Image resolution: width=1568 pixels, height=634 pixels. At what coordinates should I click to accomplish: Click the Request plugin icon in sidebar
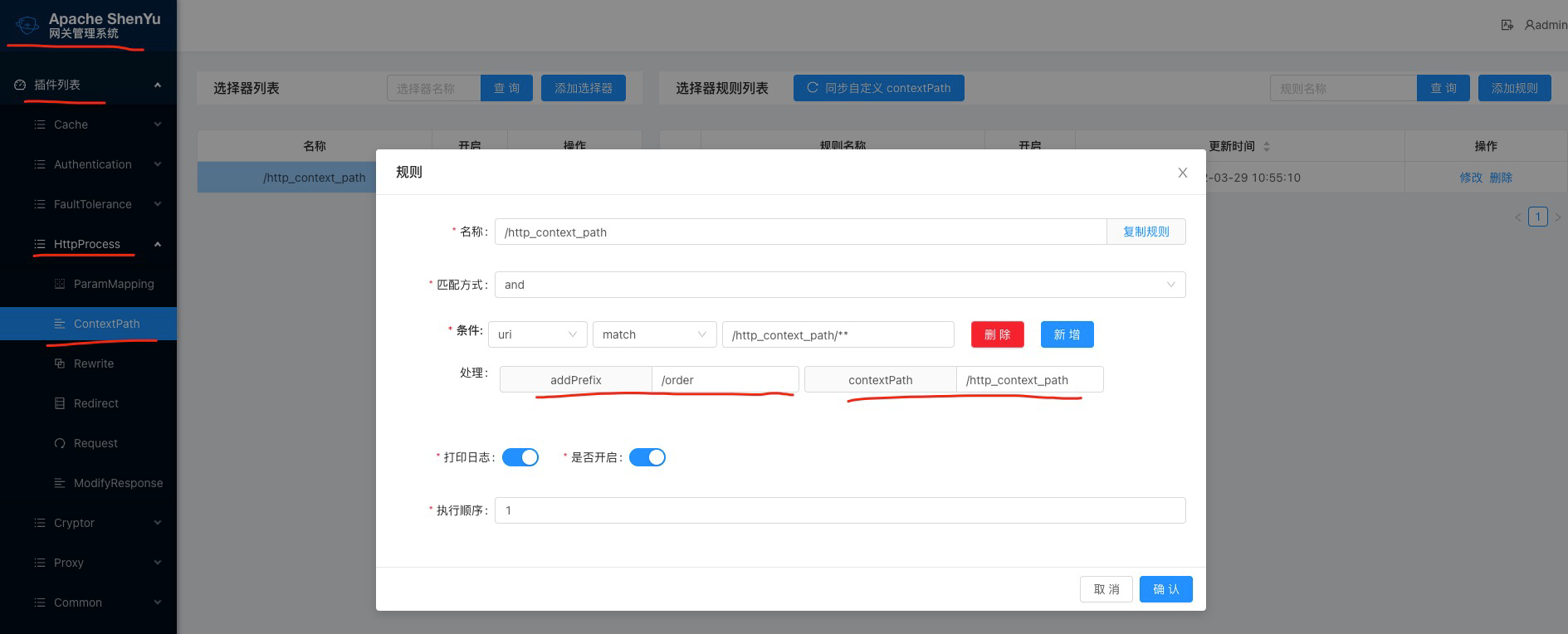click(60, 443)
